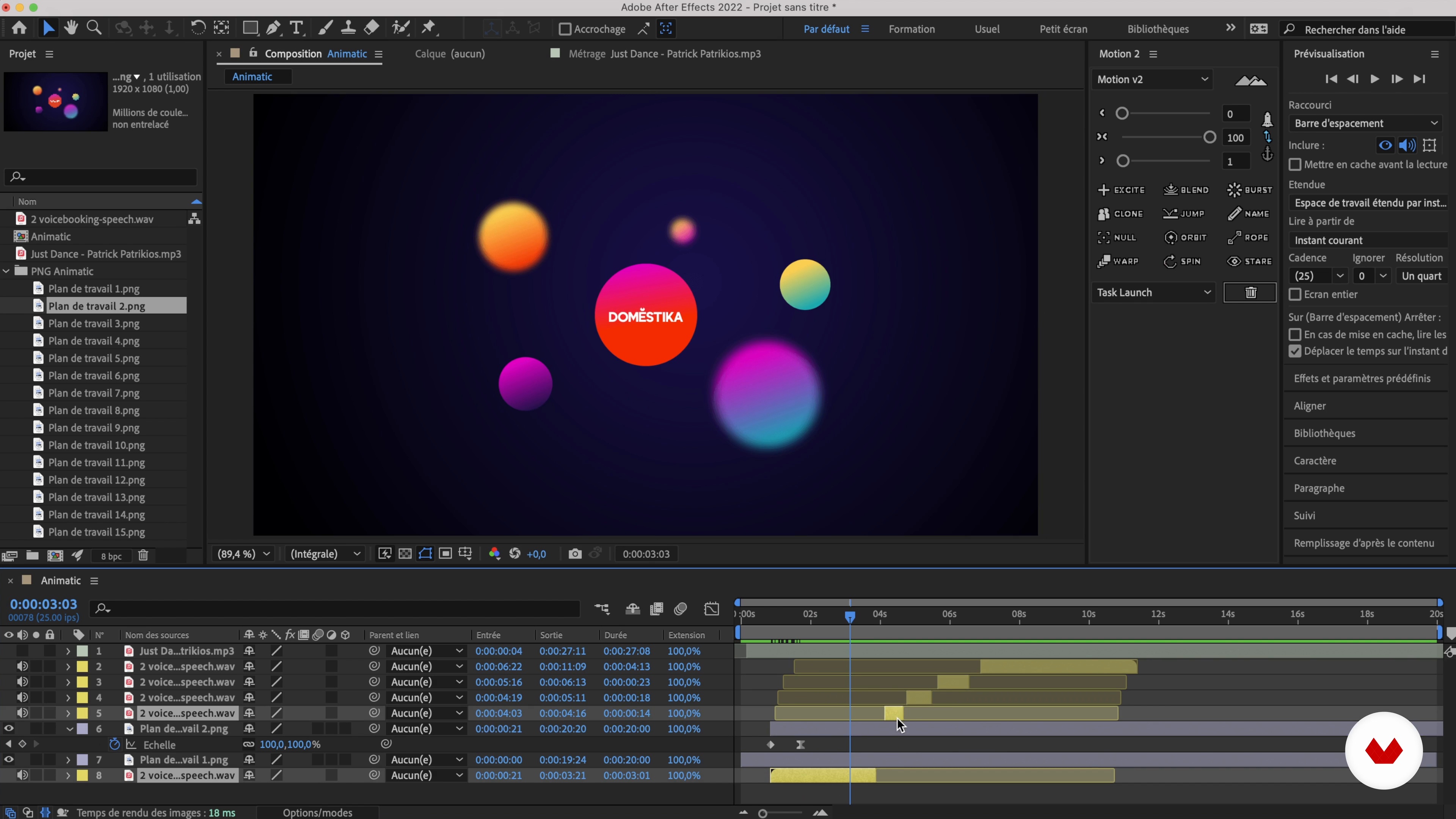Select the Zoom tool

pyautogui.click(x=94, y=28)
